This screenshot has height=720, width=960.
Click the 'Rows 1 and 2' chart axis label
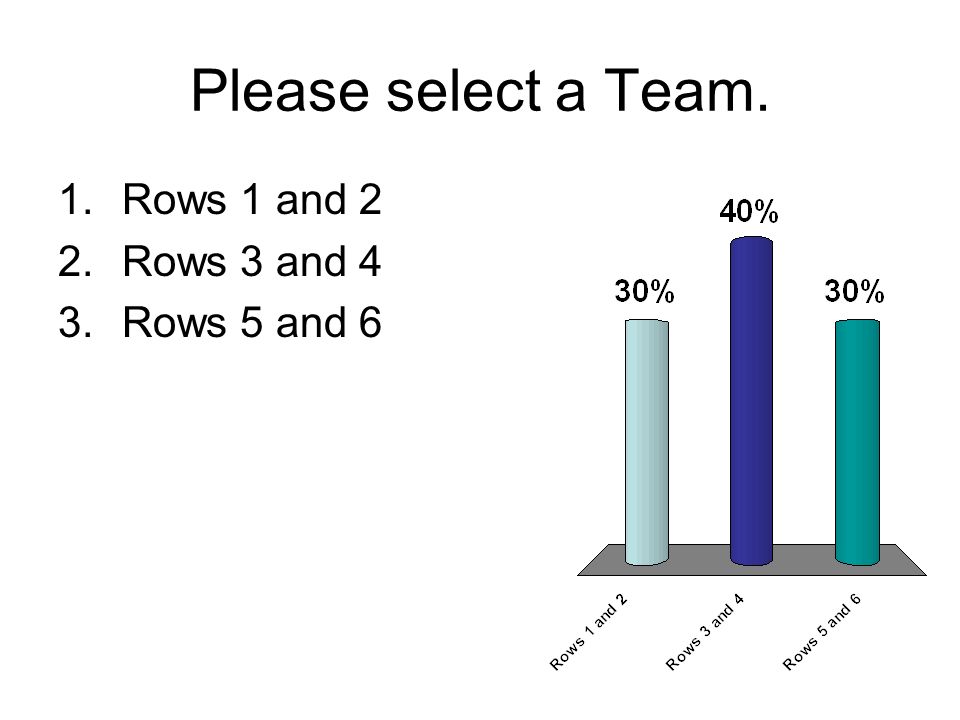[588, 632]
